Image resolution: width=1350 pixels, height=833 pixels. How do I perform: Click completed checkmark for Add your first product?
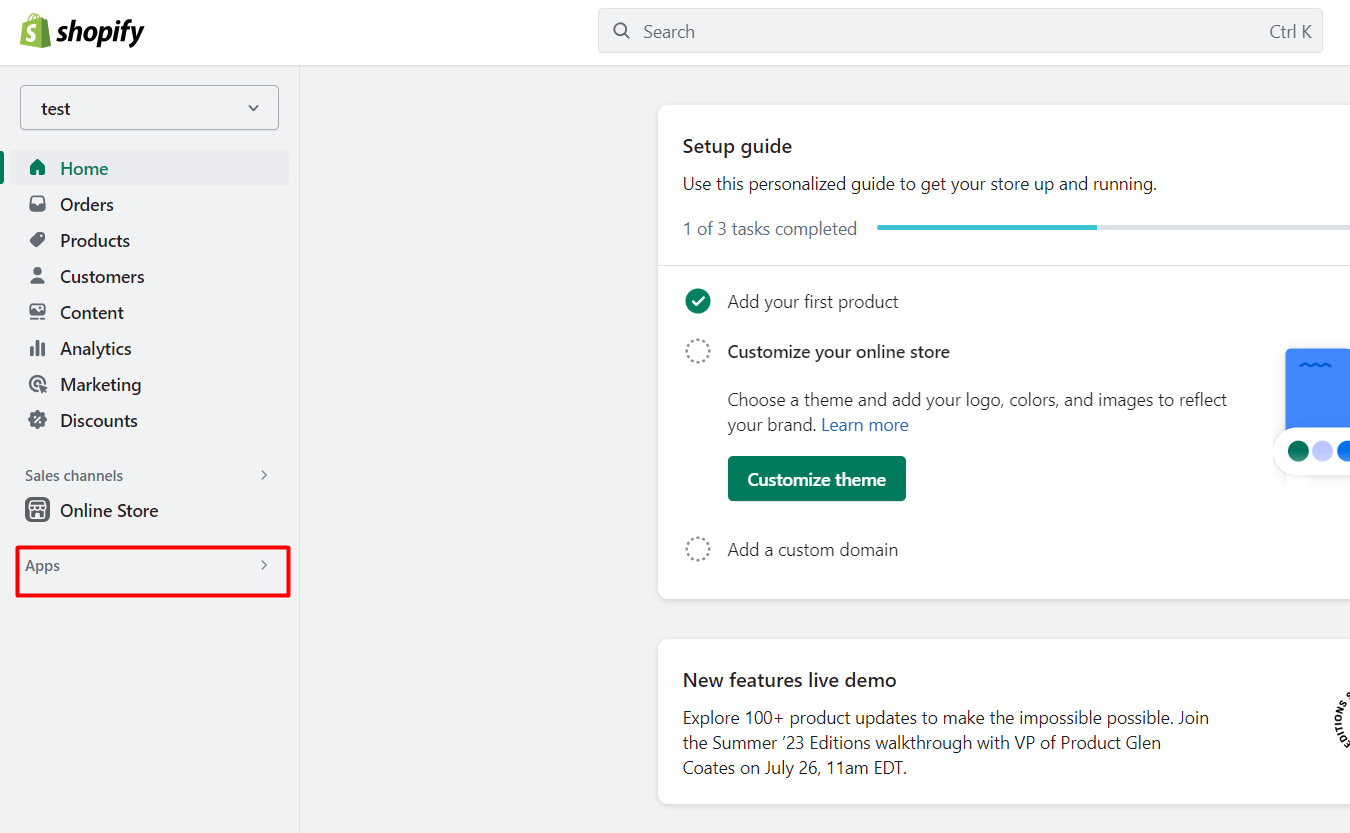tap(698, 301)
